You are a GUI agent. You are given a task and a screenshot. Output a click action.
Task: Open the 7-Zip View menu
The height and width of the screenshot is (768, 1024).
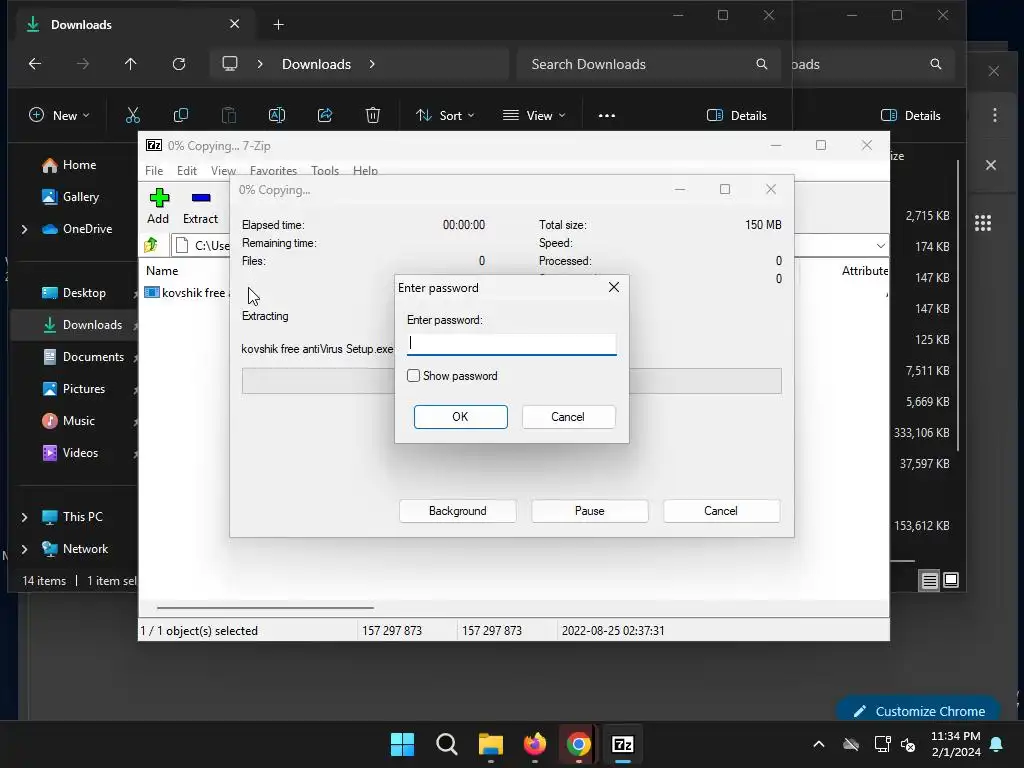(x=223, y=170)
